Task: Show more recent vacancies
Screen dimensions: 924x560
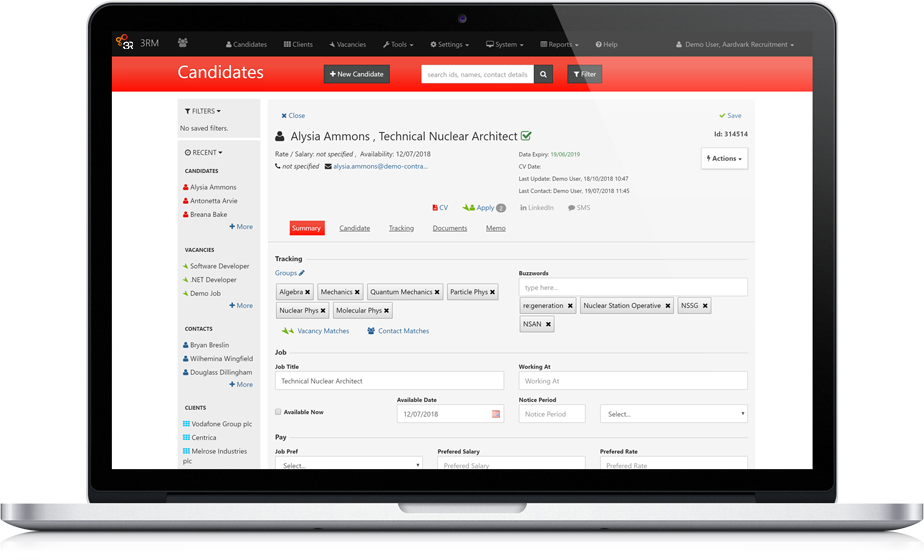Action: pyautogui.click(x=241, y=305)
